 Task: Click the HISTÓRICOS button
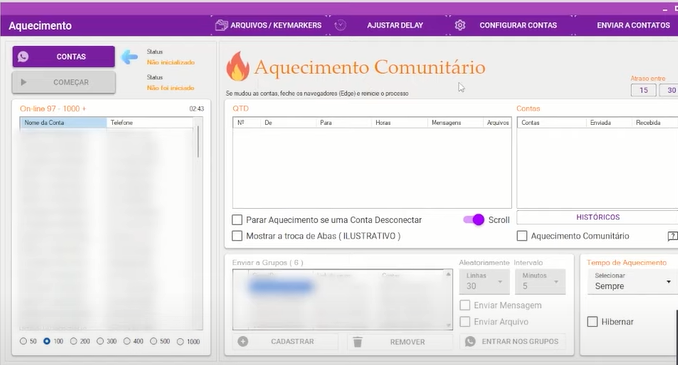[x=598, y=217]
